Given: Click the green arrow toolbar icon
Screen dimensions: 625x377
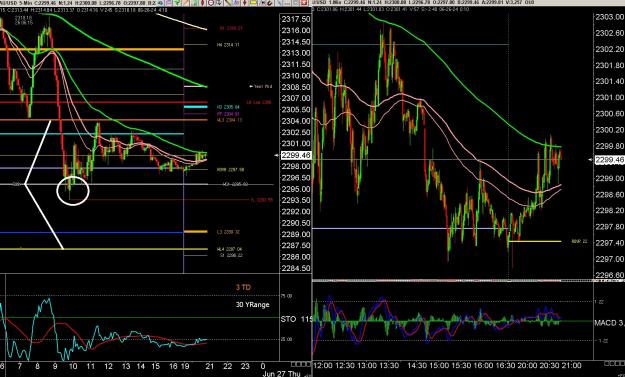Looking at the screenshot, I should pos(178,2).
